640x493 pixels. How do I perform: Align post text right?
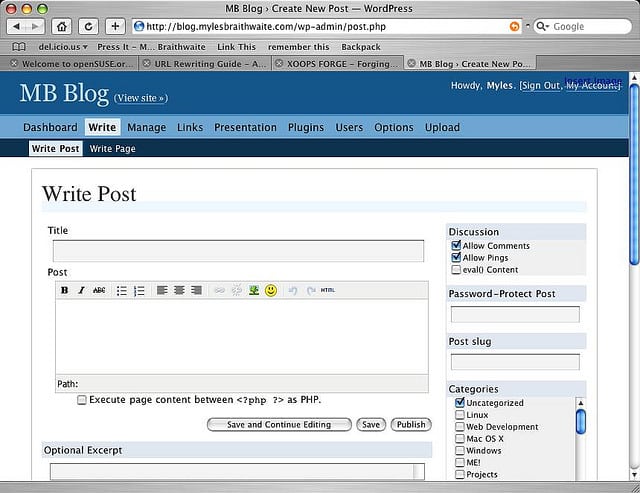[x=196, y=290]
